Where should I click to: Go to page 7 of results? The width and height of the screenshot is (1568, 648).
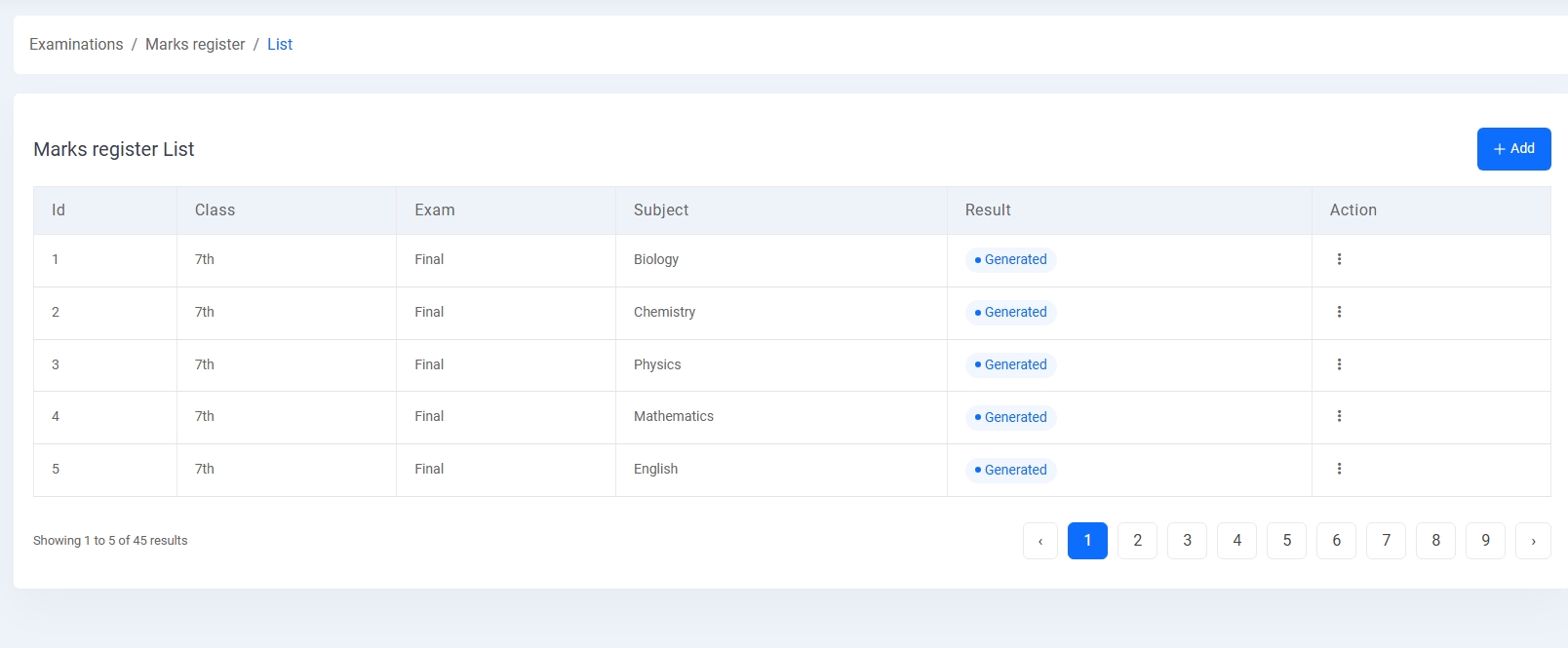click(1386, 541)
